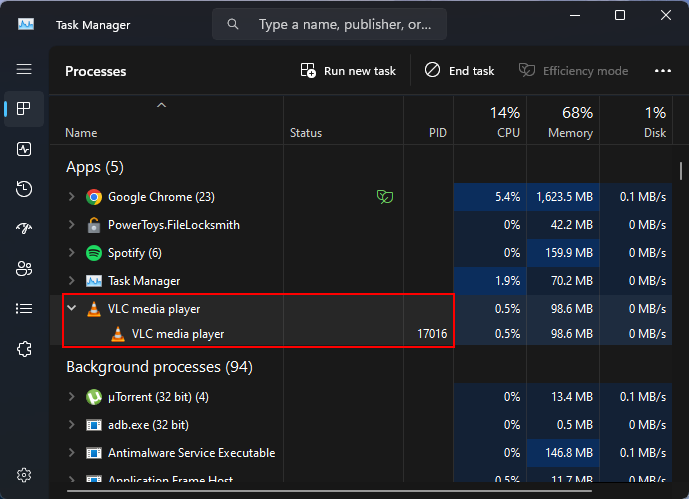Open the Users page icon
The height and width of the screenshot is (499, 689).
point(24,269)
